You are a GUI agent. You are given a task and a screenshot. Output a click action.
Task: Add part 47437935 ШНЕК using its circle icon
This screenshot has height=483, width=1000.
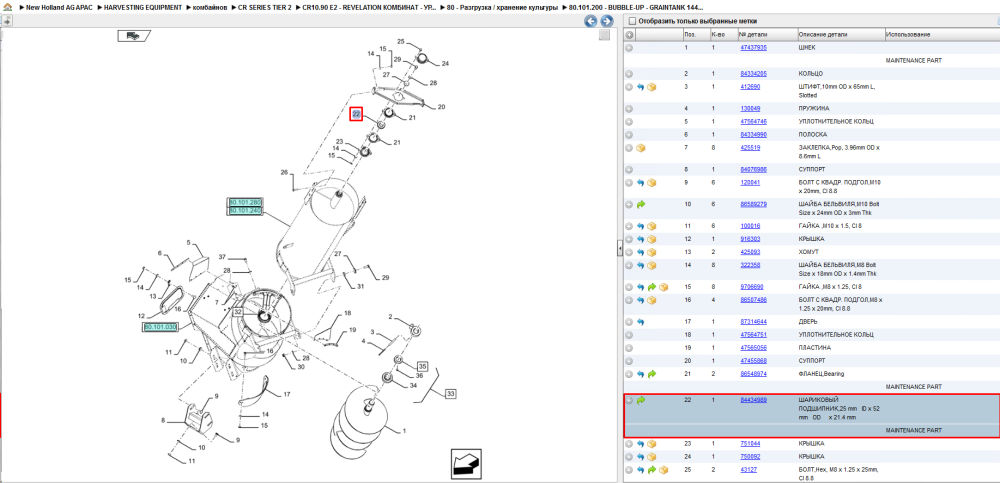click(x=629, y=48)
